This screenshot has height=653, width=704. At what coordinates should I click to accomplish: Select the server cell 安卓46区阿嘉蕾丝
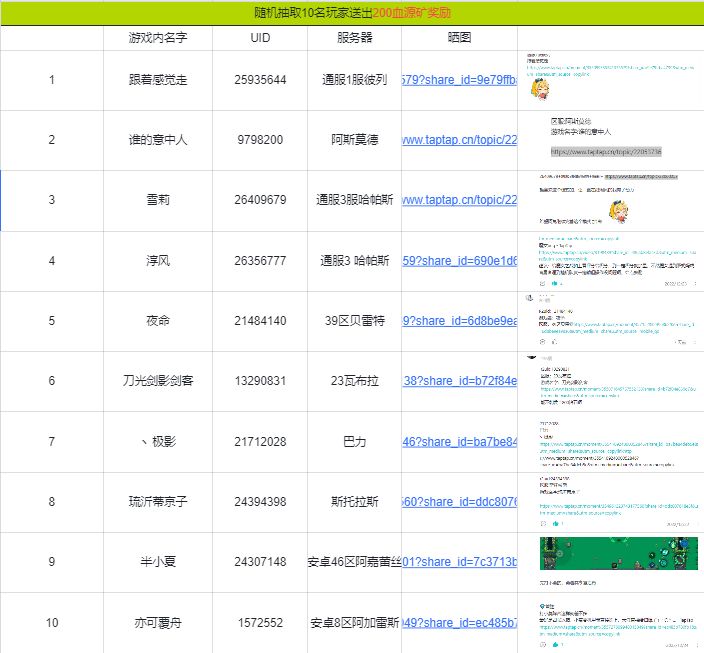coord(355,562)
